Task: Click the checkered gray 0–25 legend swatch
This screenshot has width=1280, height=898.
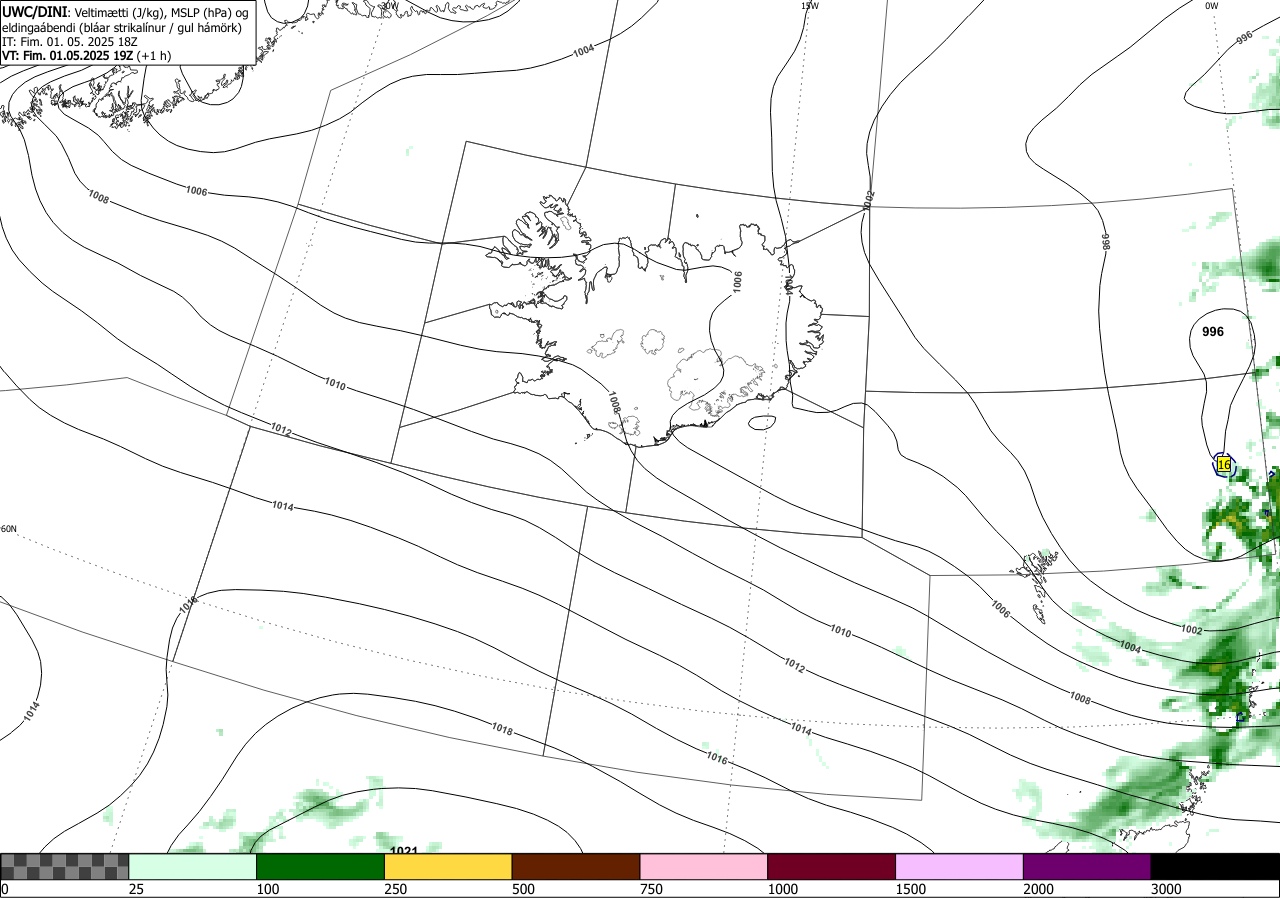Action: [x=64, y=866]
